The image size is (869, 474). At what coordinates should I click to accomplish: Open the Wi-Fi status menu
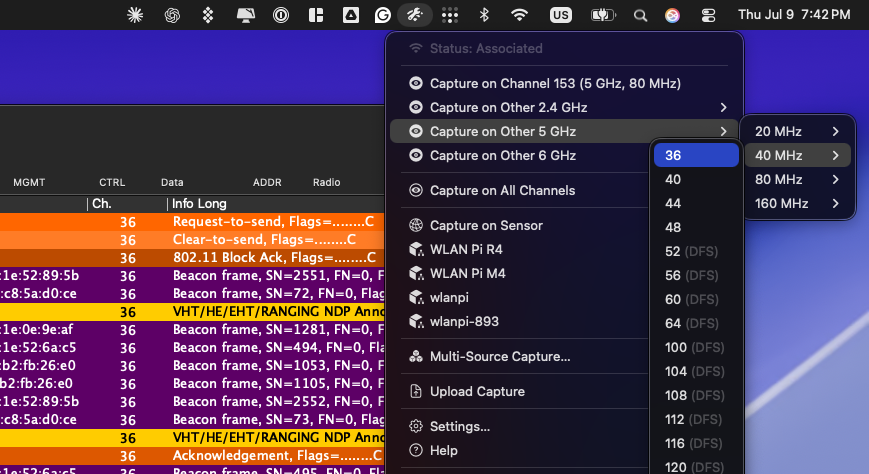[519, 15]
